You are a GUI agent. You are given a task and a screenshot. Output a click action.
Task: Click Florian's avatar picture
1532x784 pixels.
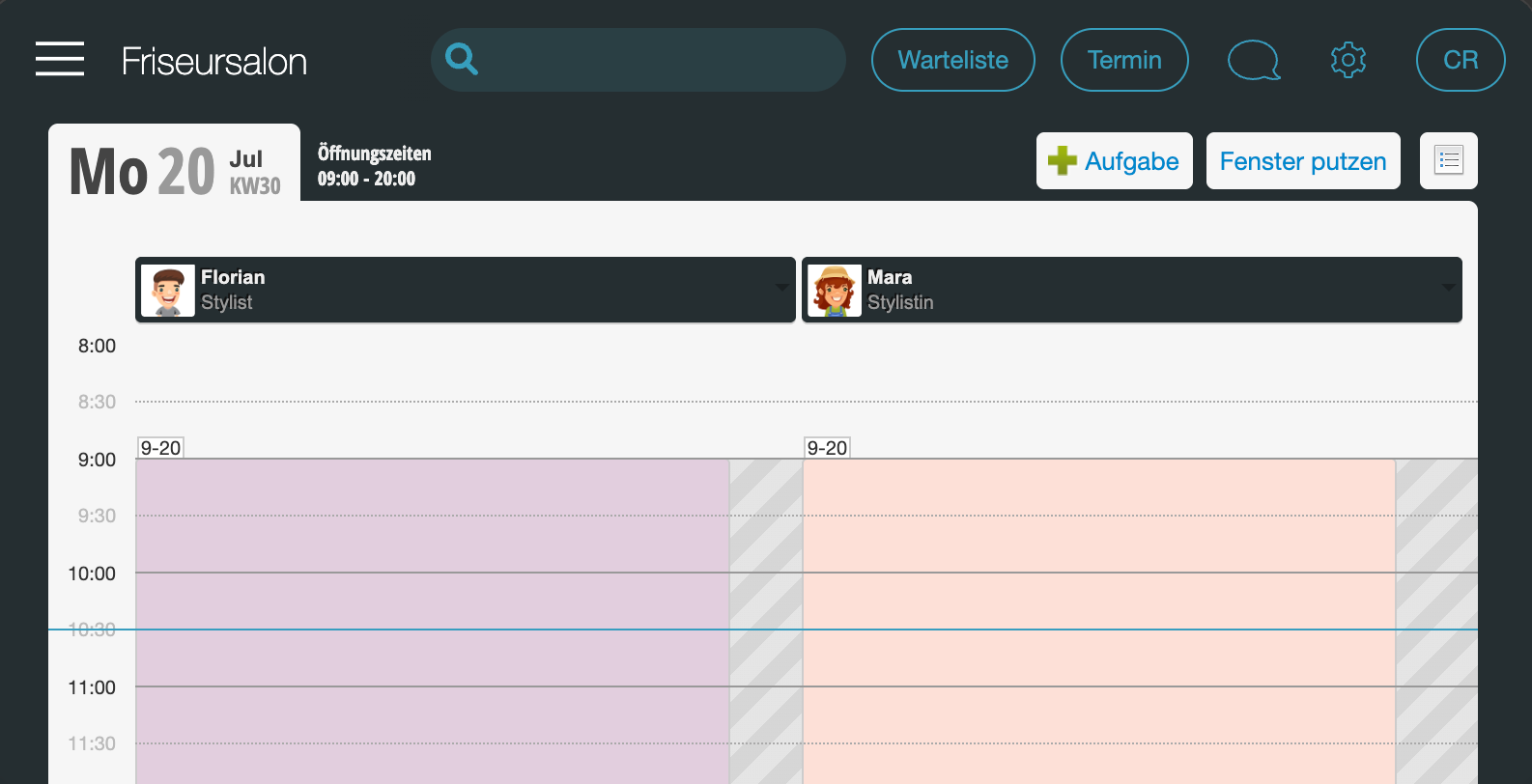168,291
